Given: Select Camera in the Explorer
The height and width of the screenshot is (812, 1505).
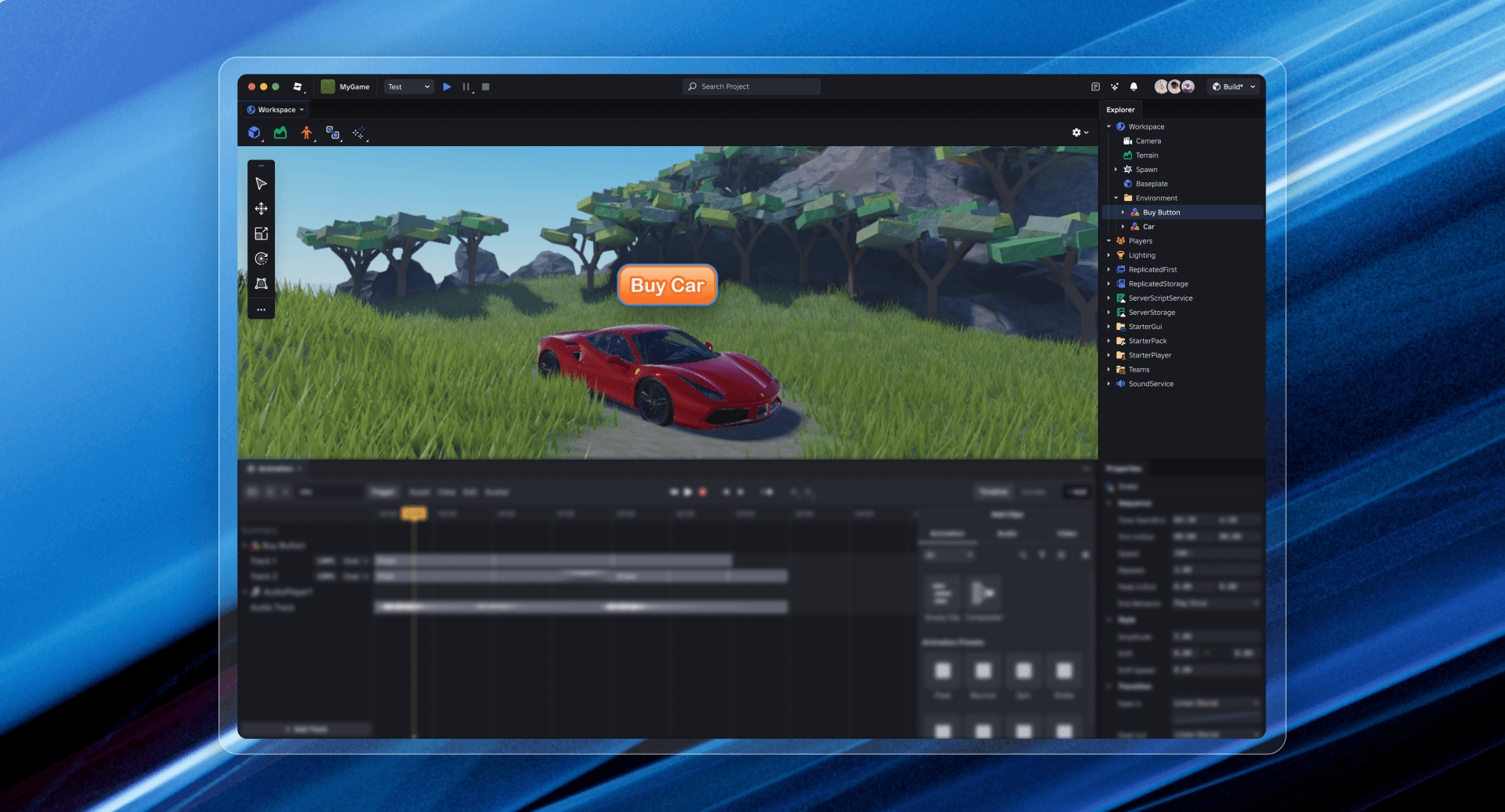Looking at the screenshot, I should pyautogui.click(x=1148, y=141).
